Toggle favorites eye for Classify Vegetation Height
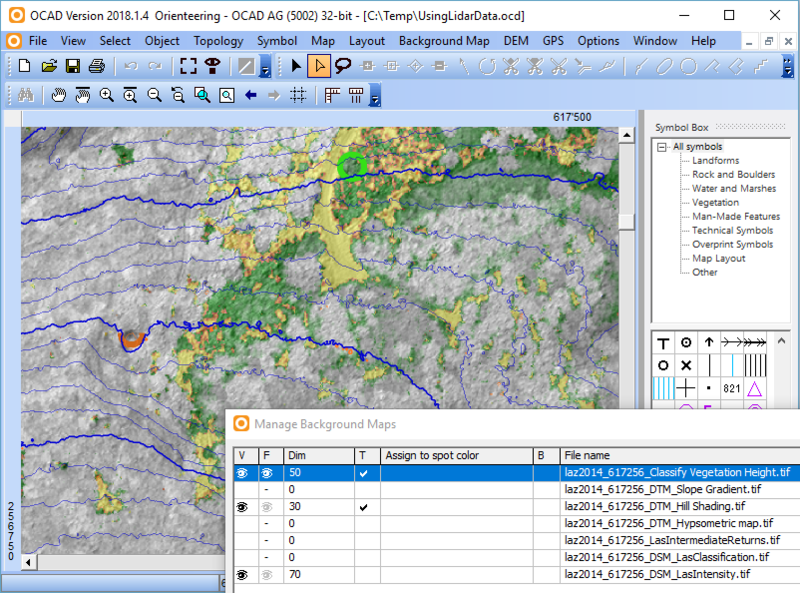Image resolution: width=800 pixels, height=593 pixels. coord(266,473)
